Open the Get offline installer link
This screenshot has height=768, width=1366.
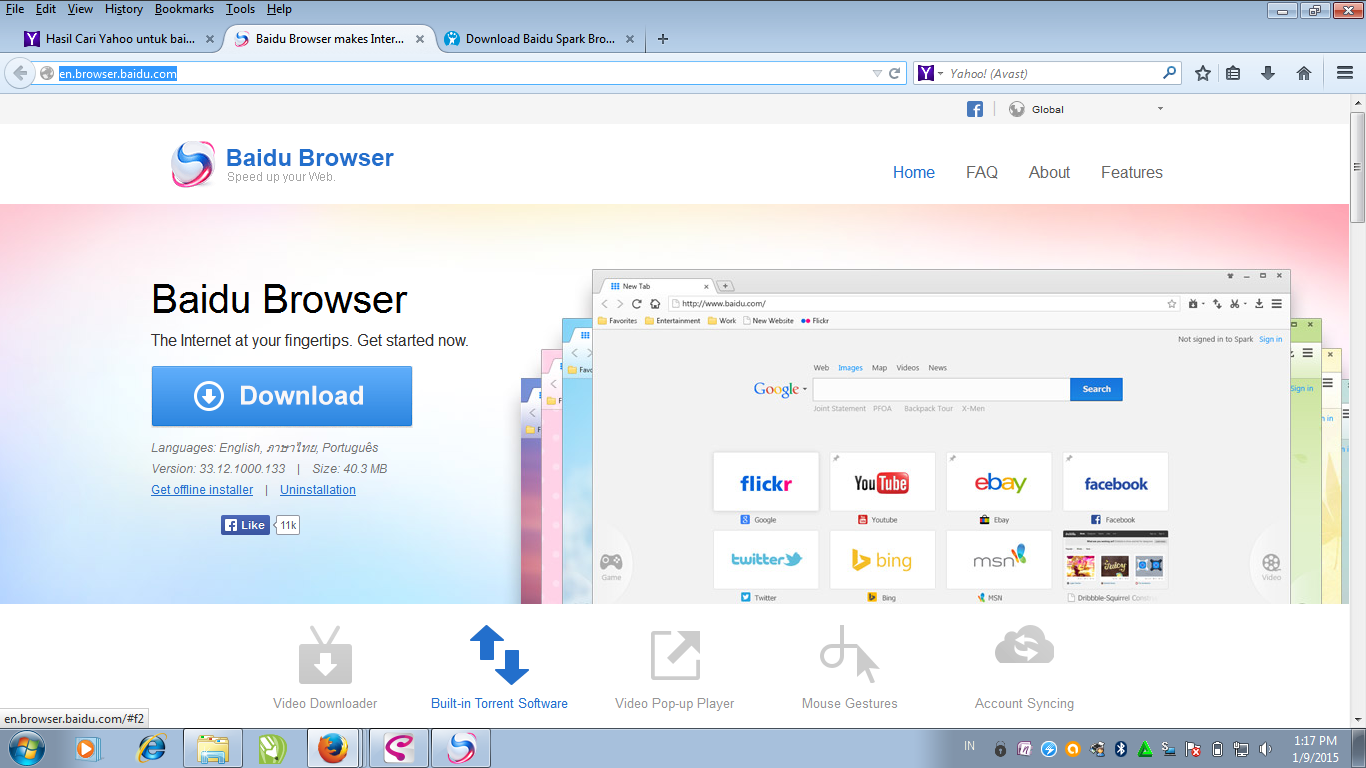point(202,490)
